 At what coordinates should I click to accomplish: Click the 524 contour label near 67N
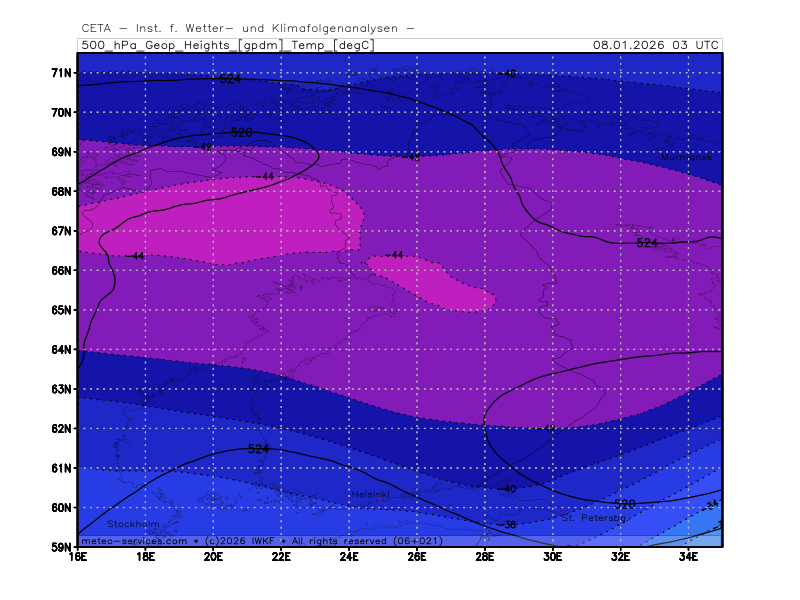click(x=647, y=242)
